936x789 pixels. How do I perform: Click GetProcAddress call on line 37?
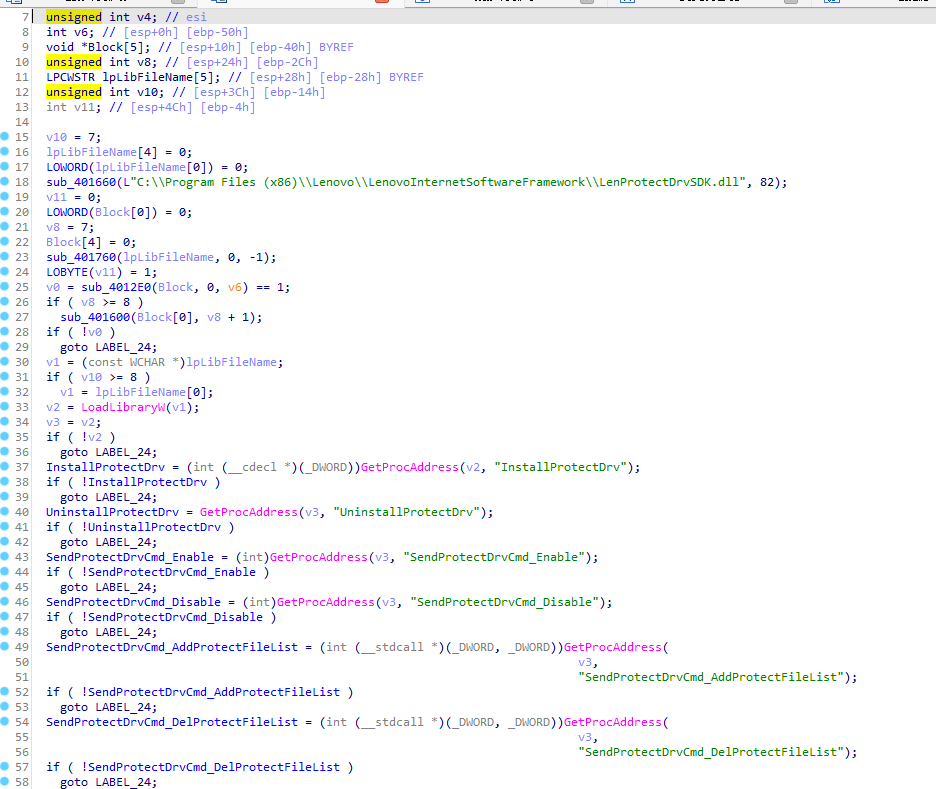pyautogui.click(x=410, y=467)
